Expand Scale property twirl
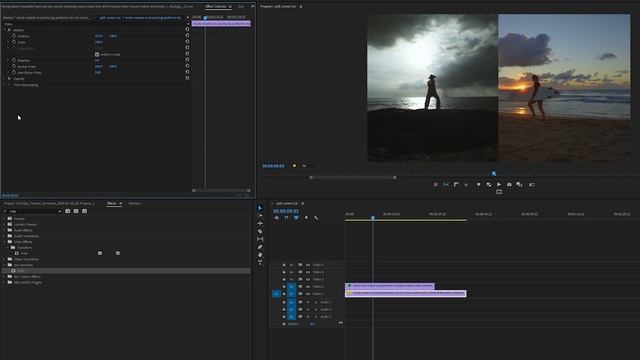 coord(8,42)
